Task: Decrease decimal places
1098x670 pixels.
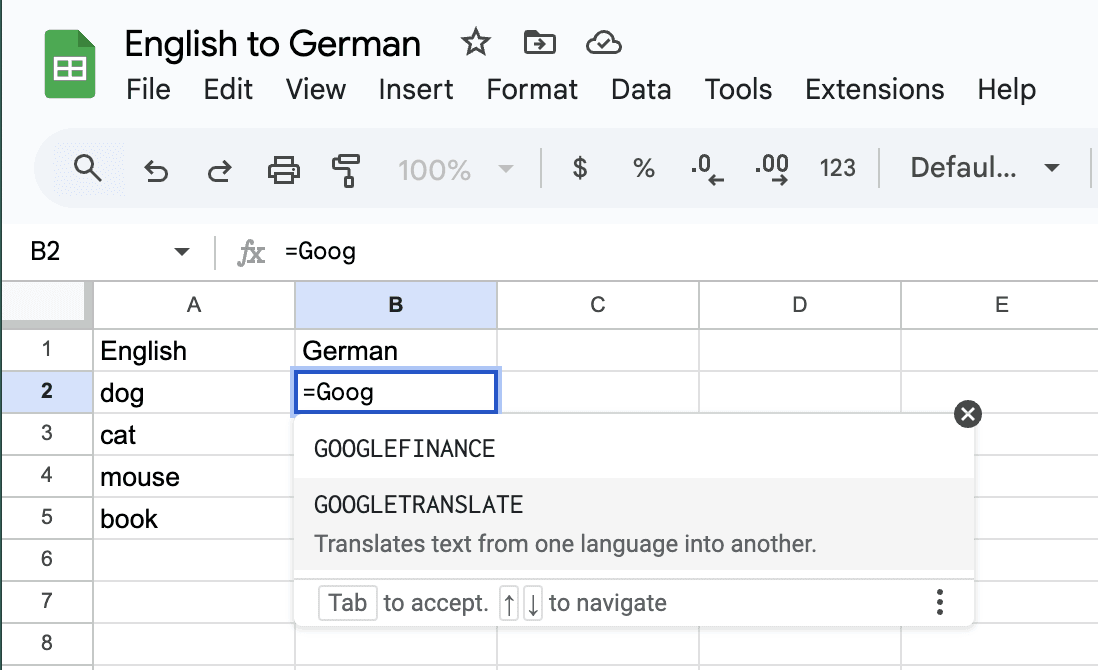Action: click(707, 169)
